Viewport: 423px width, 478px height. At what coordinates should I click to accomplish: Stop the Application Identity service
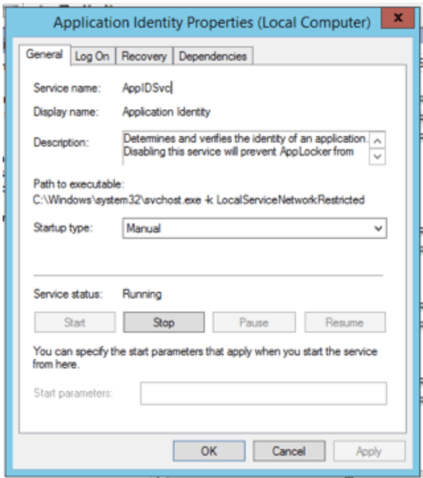click(x=164, y=322)
